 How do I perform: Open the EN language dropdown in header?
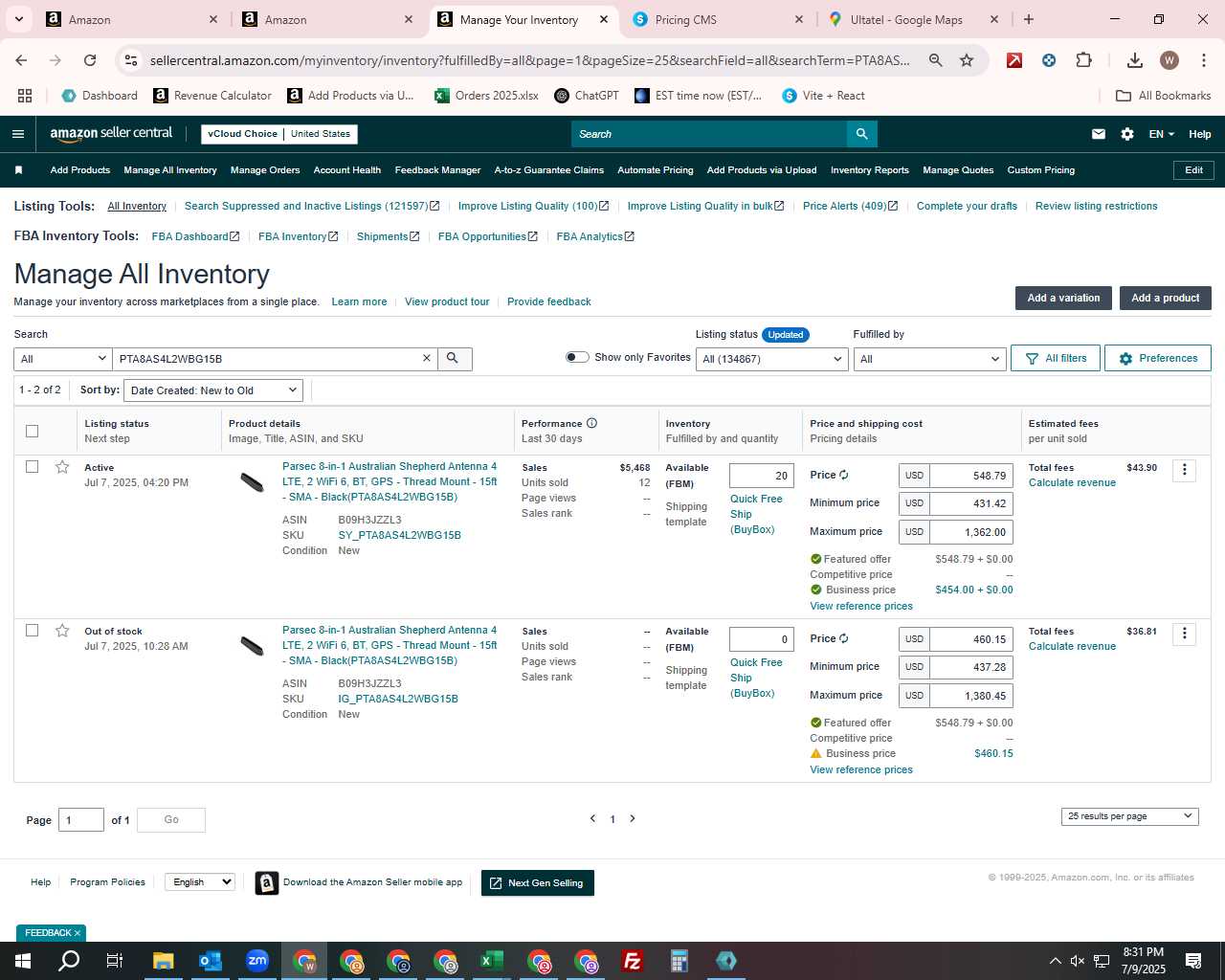1161,134
